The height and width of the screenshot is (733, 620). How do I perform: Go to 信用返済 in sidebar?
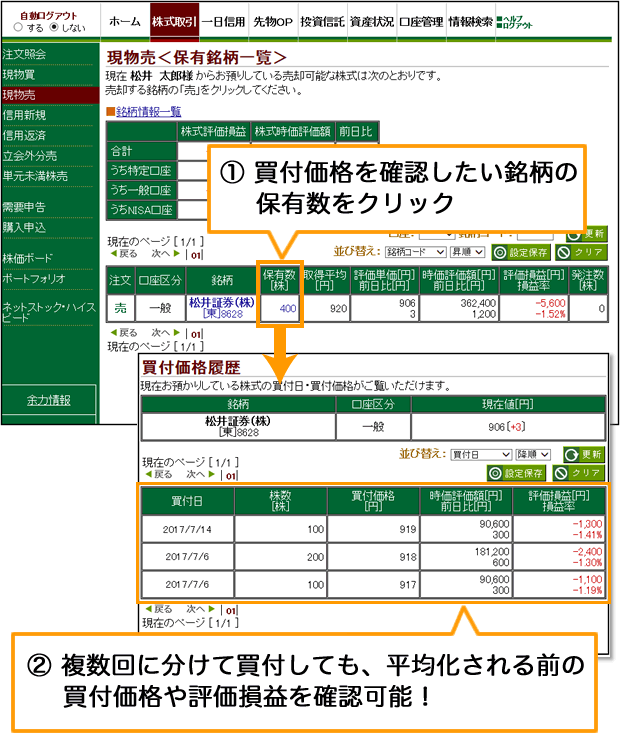[x=24, y=136]
